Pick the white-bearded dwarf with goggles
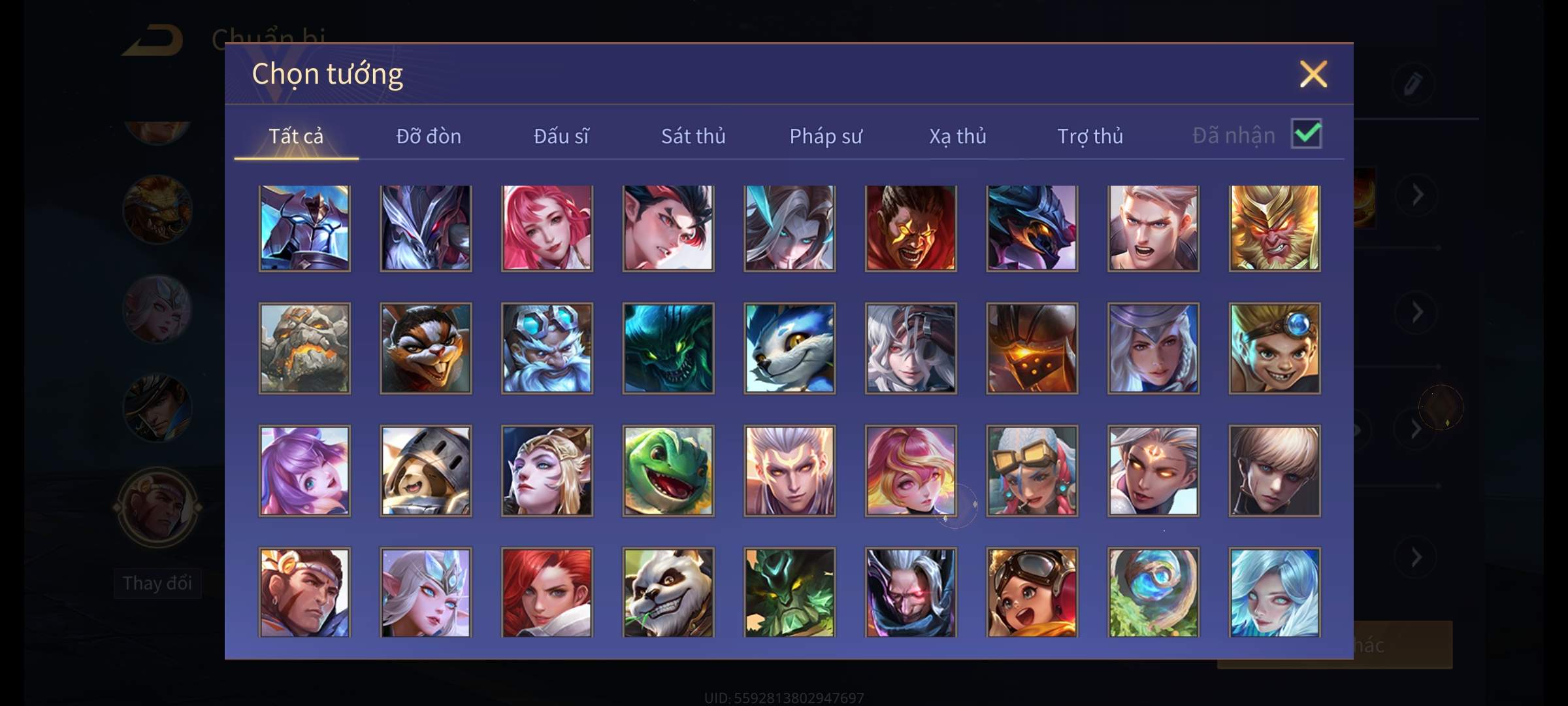This screenshot has width=1568, height=706. pos(547,348)
